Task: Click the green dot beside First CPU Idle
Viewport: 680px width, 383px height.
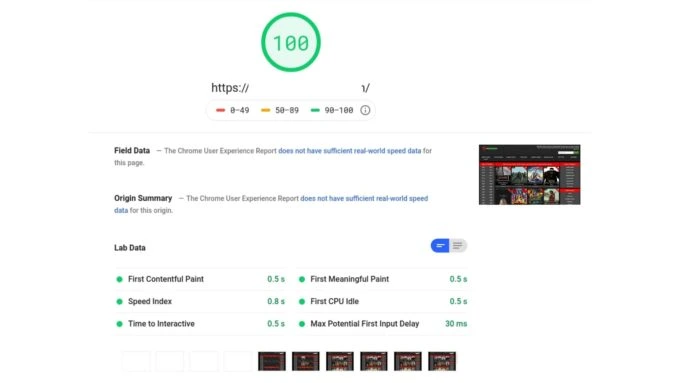Action: coord(302,301)
